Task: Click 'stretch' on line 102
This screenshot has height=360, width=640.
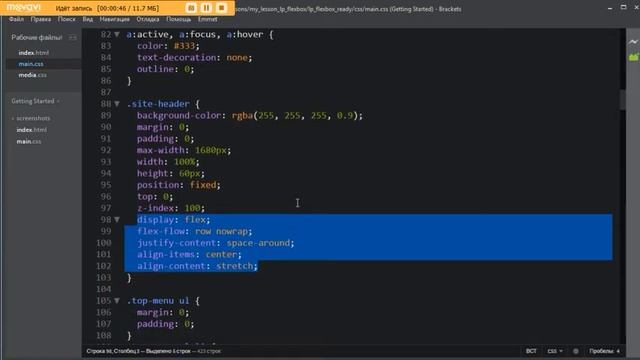Action: tap(235, 266)
